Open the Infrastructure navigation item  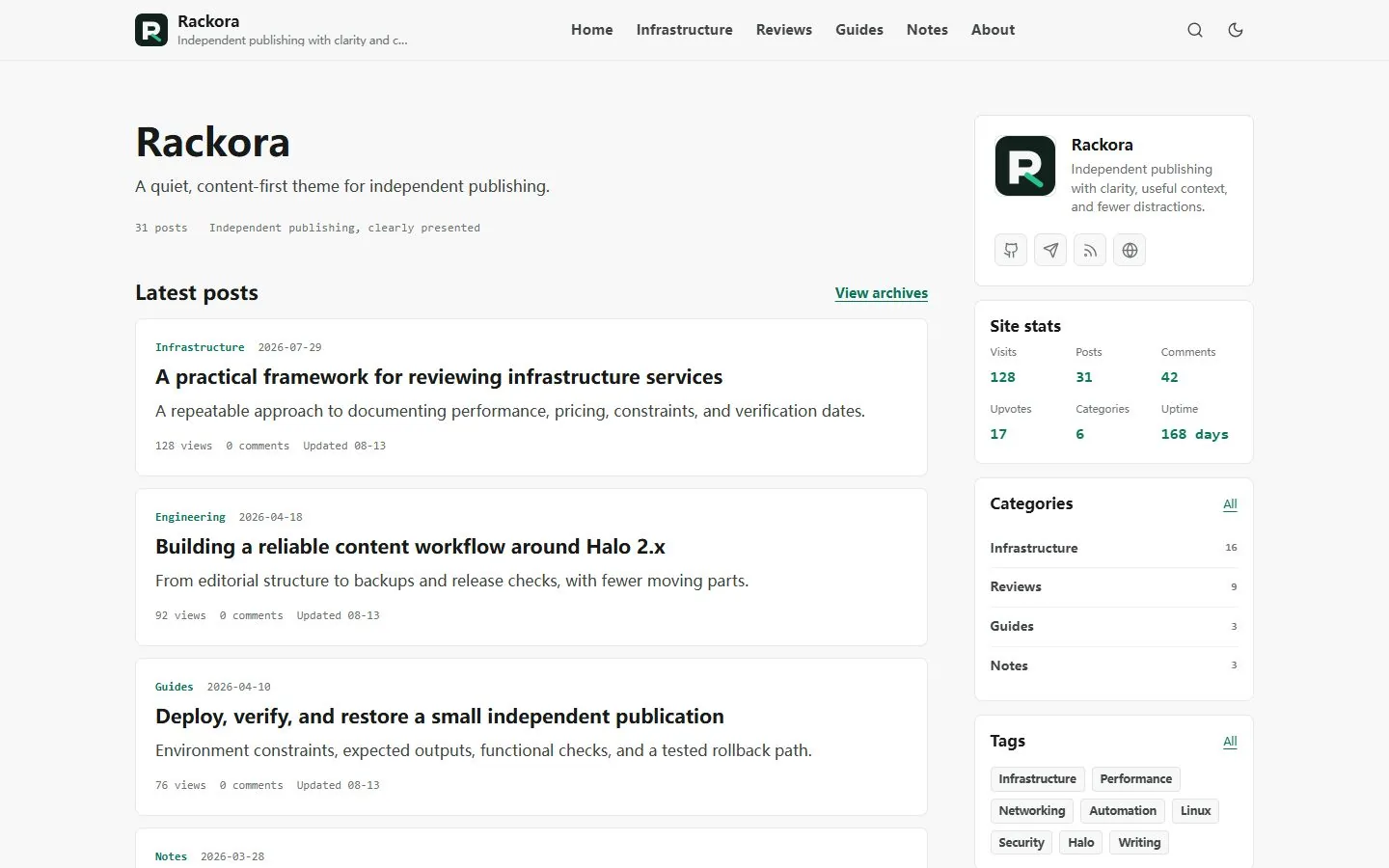(685, 30)
